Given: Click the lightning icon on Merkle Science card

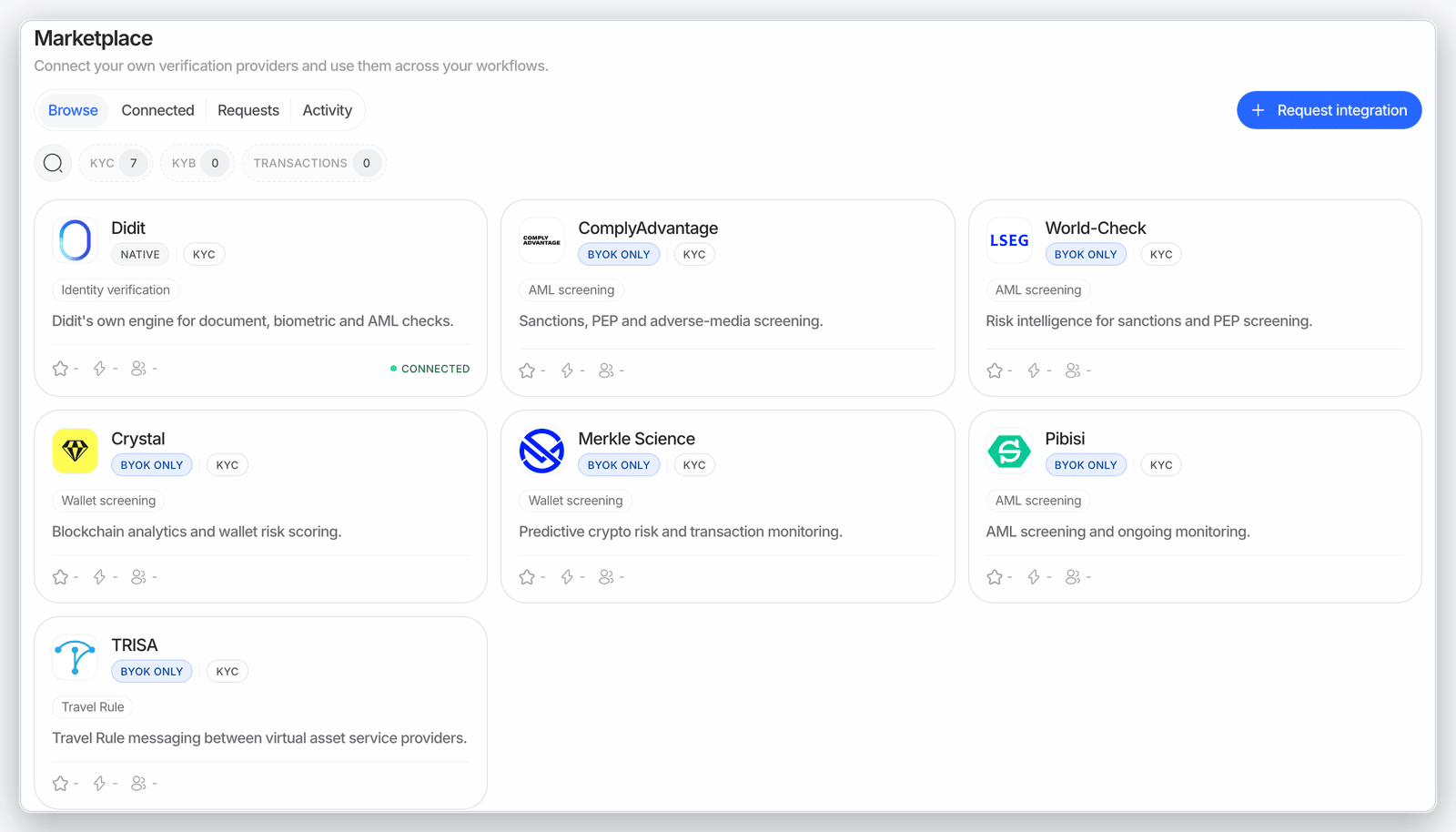Looking at the screenshot, I should point(567,577).
